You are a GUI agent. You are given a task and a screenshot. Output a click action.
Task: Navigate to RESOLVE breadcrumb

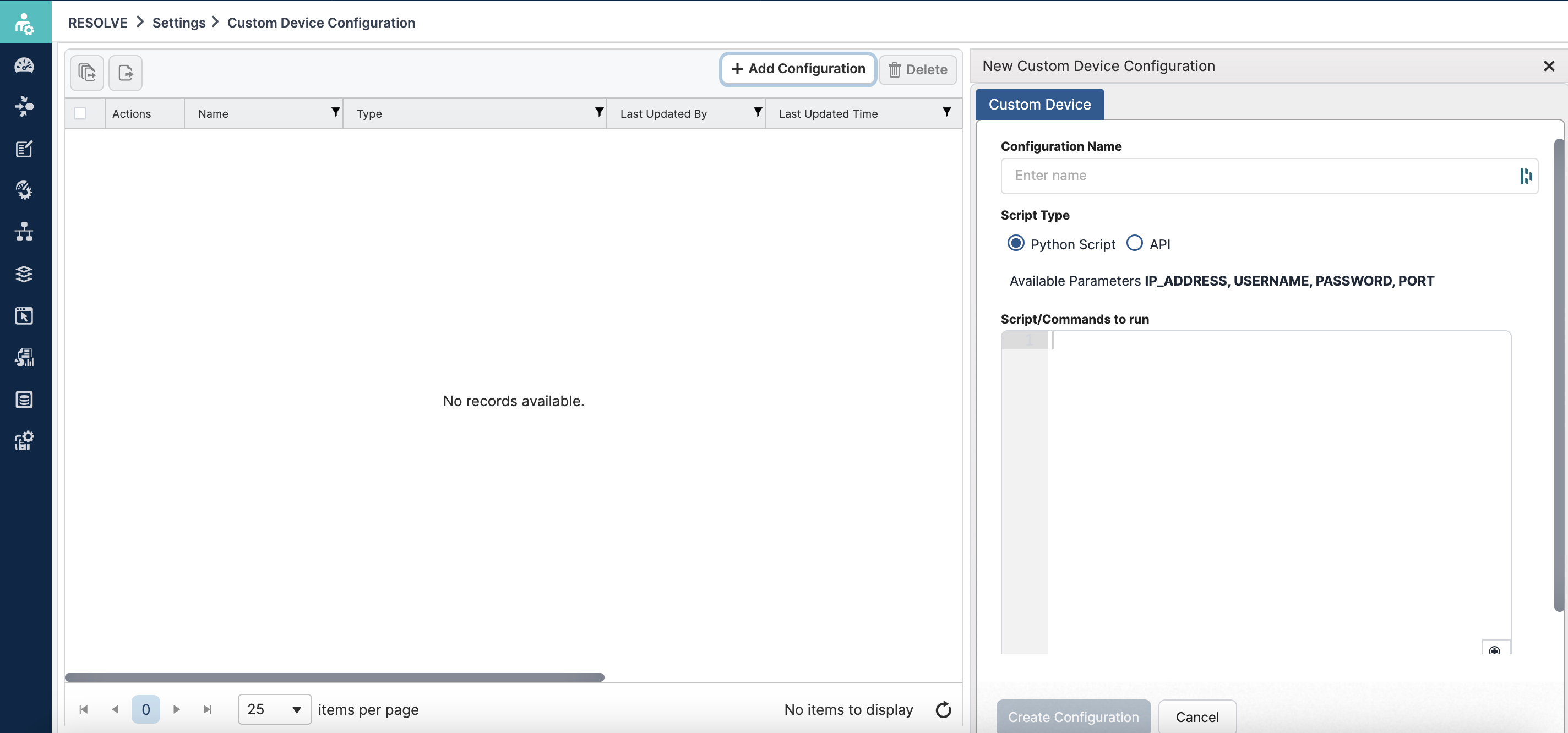click(98, 23)
